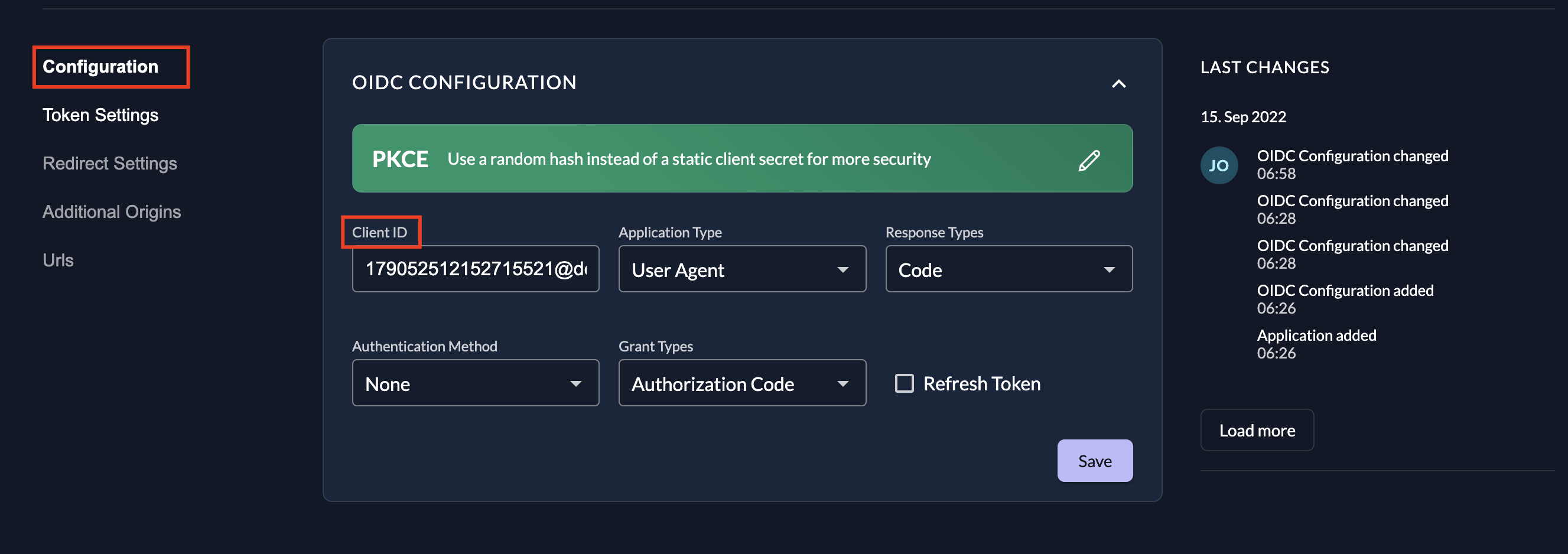Screen dimensions: 1568x554
Task: Click the PKCE pencil edit icon
Action: (1089, 160)
